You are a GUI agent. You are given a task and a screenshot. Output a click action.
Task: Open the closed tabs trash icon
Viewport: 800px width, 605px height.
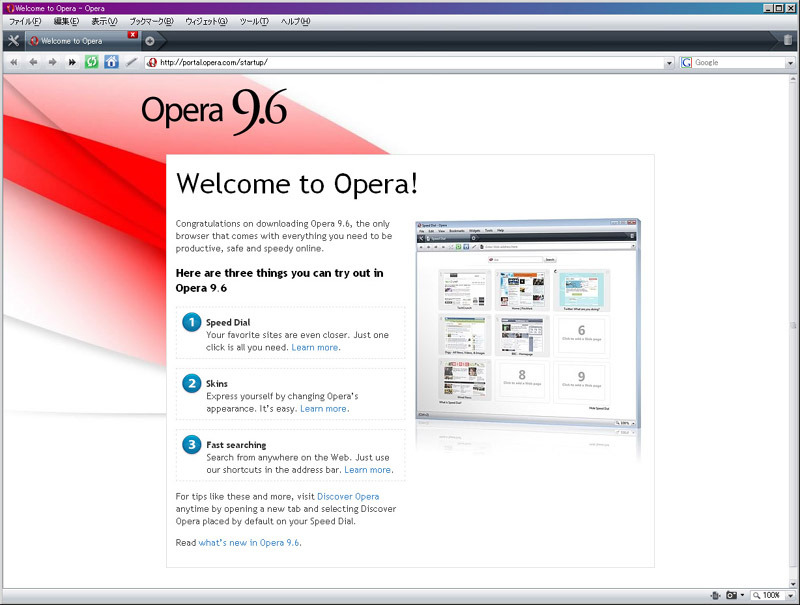tap(787, 40)
